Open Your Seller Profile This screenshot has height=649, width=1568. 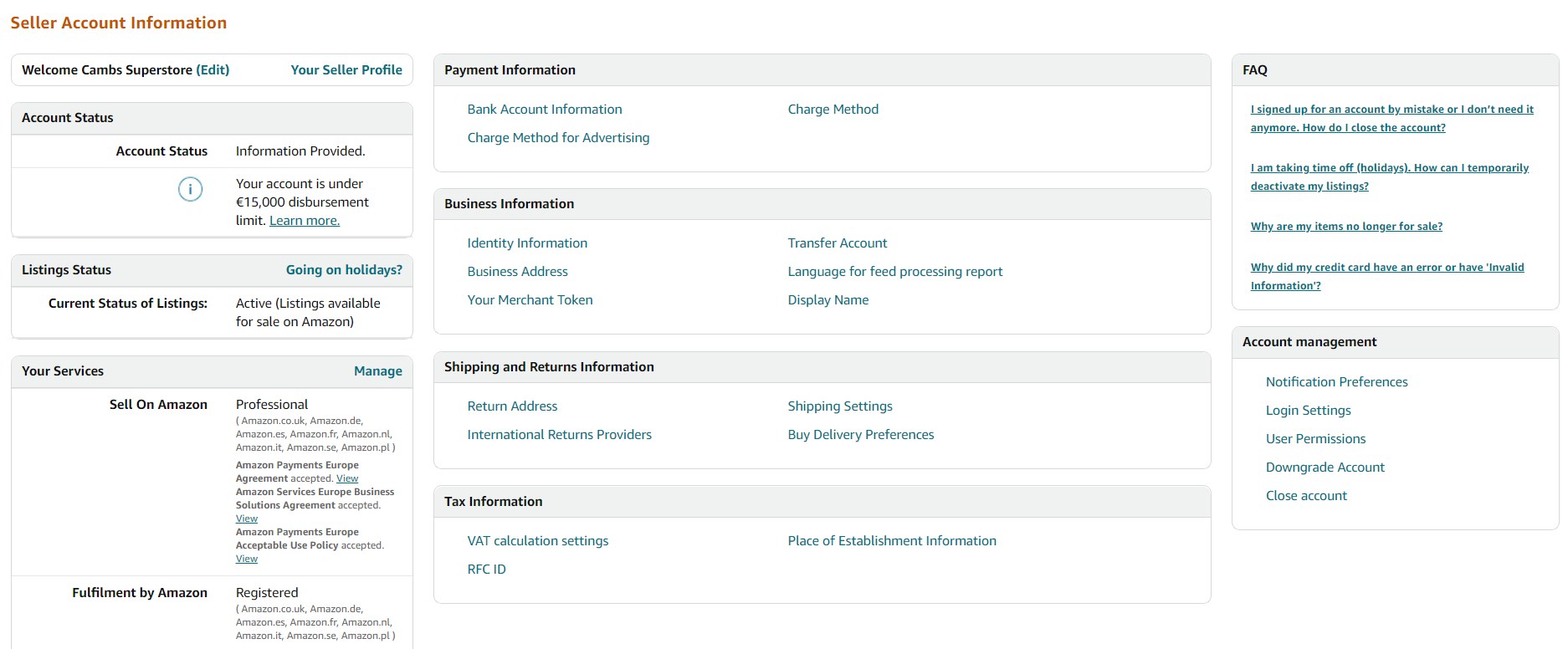tap(346, 70)
